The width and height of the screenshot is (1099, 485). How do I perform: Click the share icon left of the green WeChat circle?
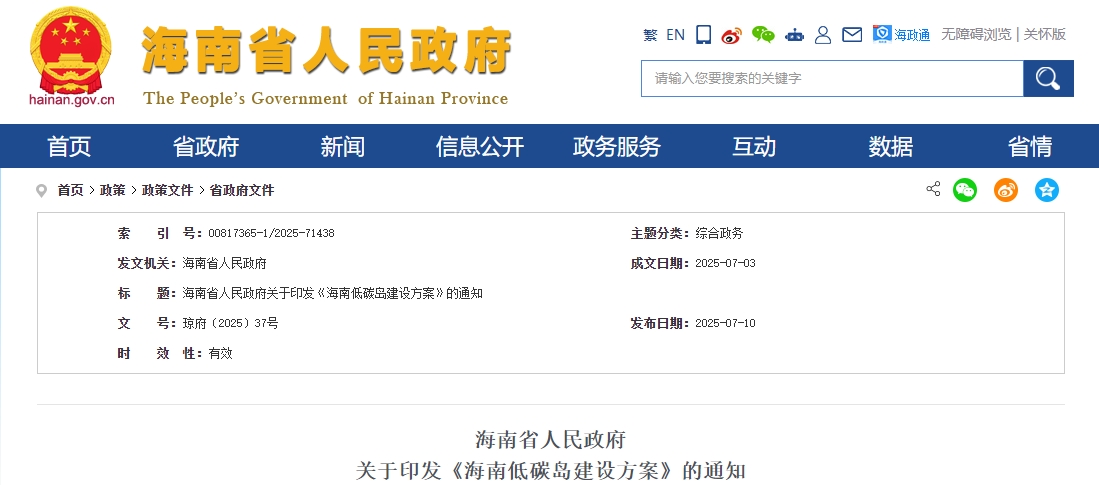point(933,189)
